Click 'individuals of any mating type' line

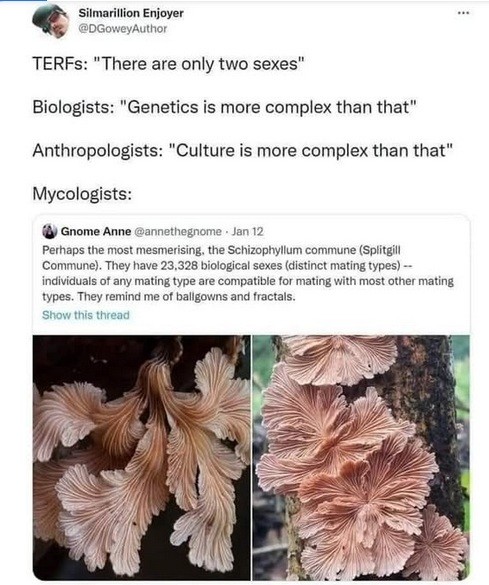(x=248, y=281)
